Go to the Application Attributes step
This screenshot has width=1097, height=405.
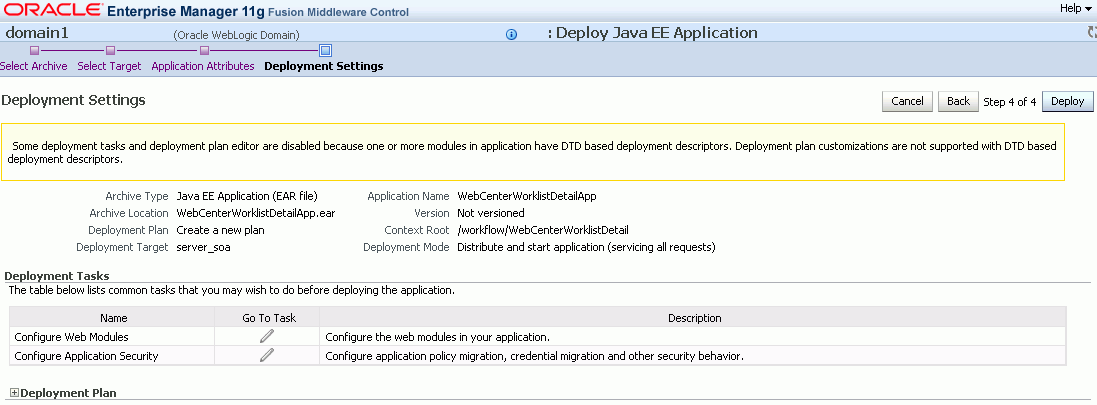pyautogui.click(x=203, y=67)
